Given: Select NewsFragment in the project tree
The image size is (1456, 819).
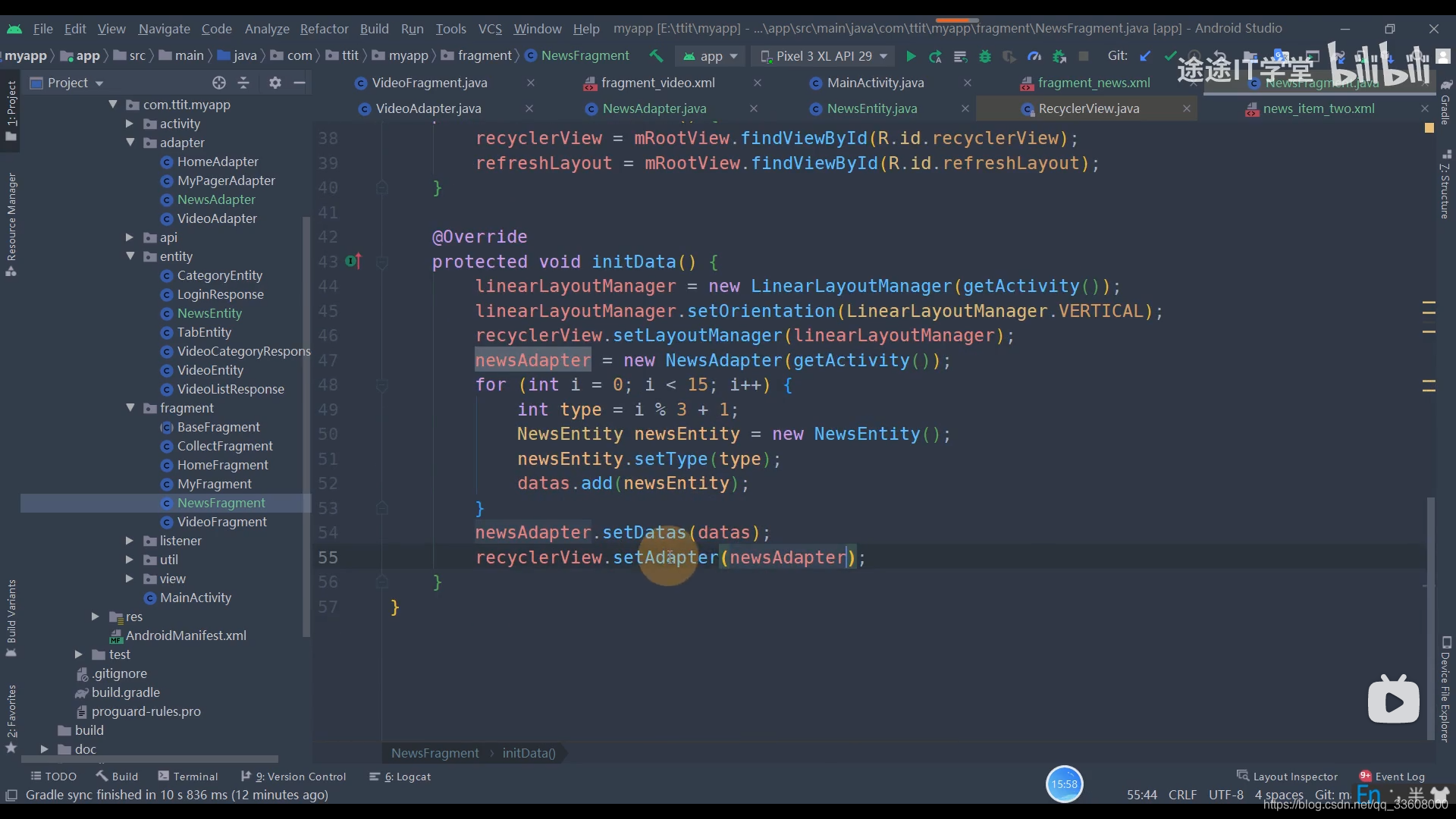Looking at the screenshot, I should tap(165, 503).
